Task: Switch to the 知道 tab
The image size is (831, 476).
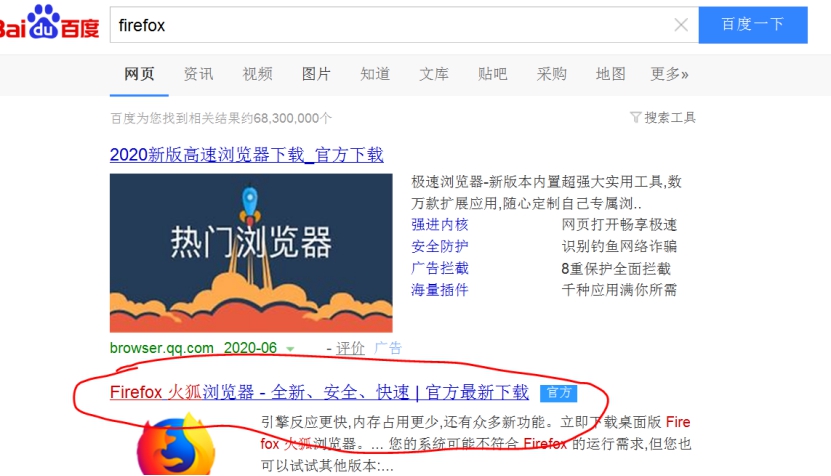Action: pos(375,74)
